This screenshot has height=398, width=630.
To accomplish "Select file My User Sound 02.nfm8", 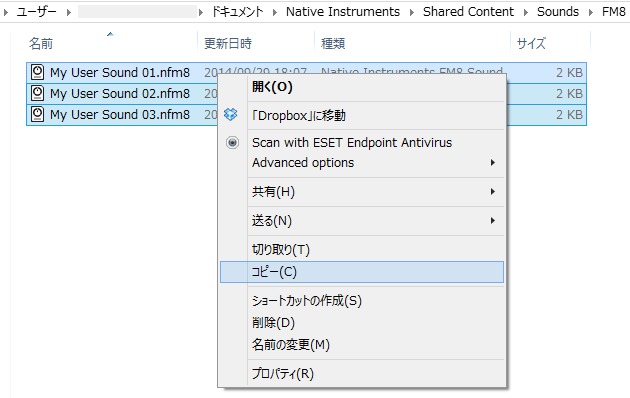I will click(120, 94).
